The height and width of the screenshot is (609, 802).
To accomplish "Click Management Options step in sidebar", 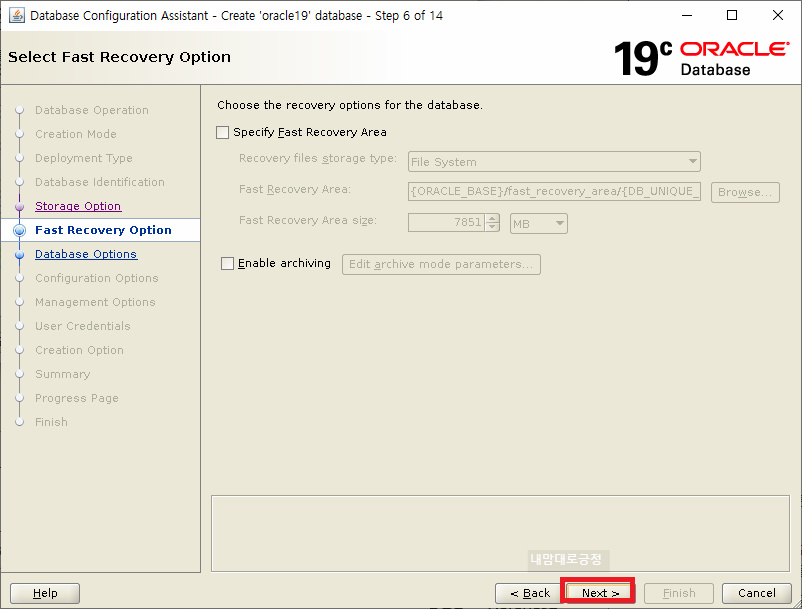I will click(95, 302).
